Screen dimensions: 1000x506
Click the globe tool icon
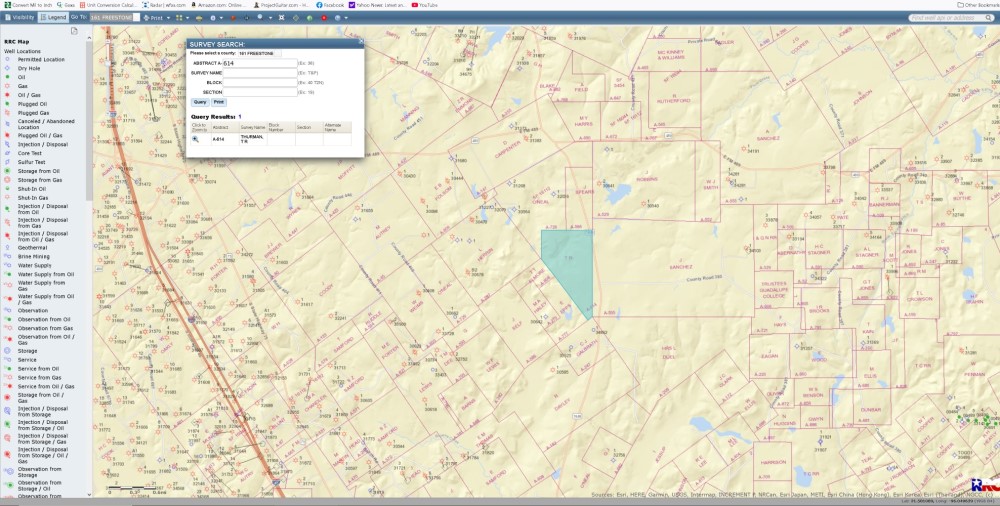(x=337, y=17)
